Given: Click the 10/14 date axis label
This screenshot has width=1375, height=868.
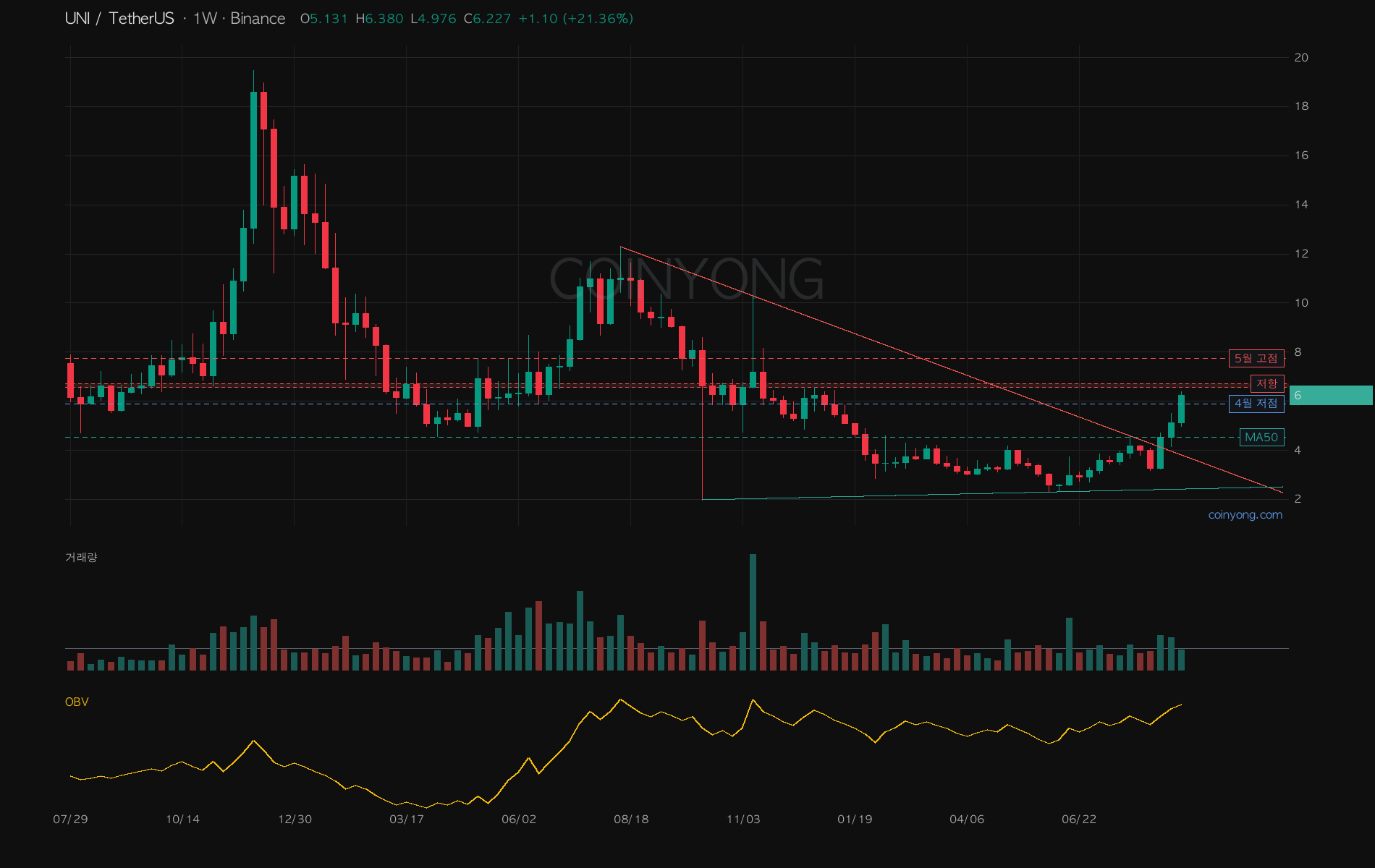Looking at the screenshot, I should tap(182, 819).
